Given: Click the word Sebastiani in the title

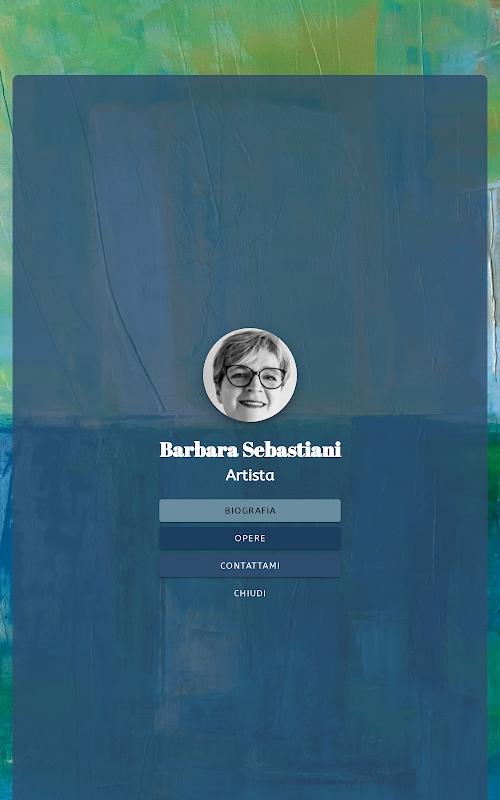Looking at the screenshot, I should [291, 449].
